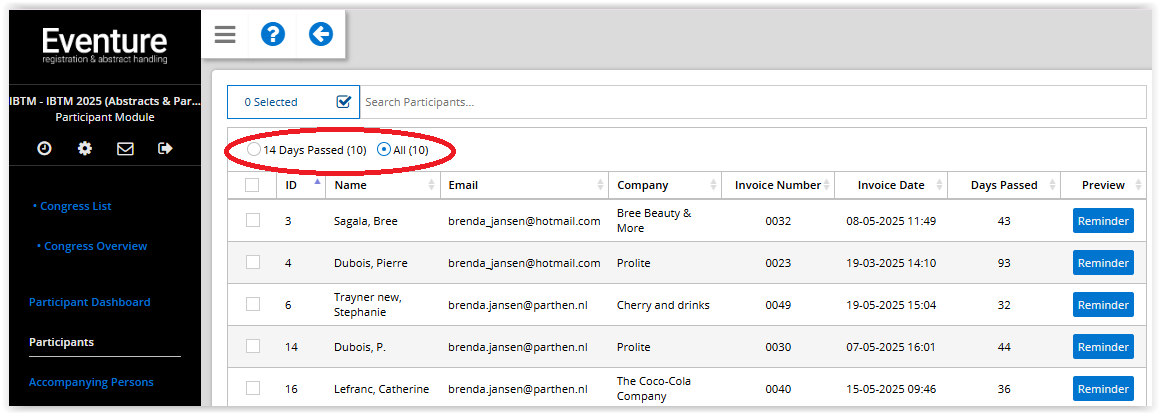The image size is (1160, 414).
Task: Sort by the Name column arrows
Action: (x=432, y=185)
